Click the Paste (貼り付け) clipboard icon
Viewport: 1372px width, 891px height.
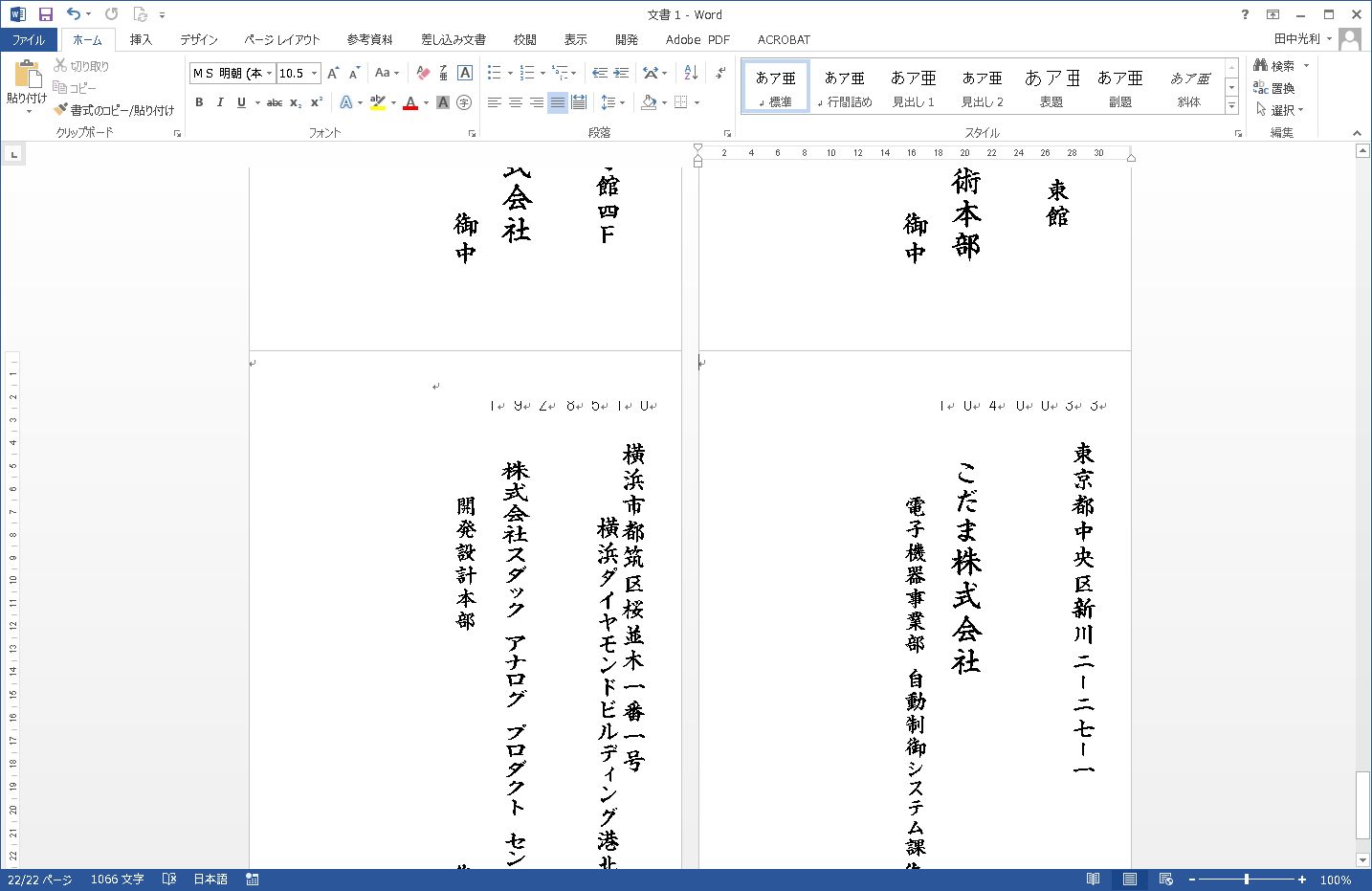point(27,76)
